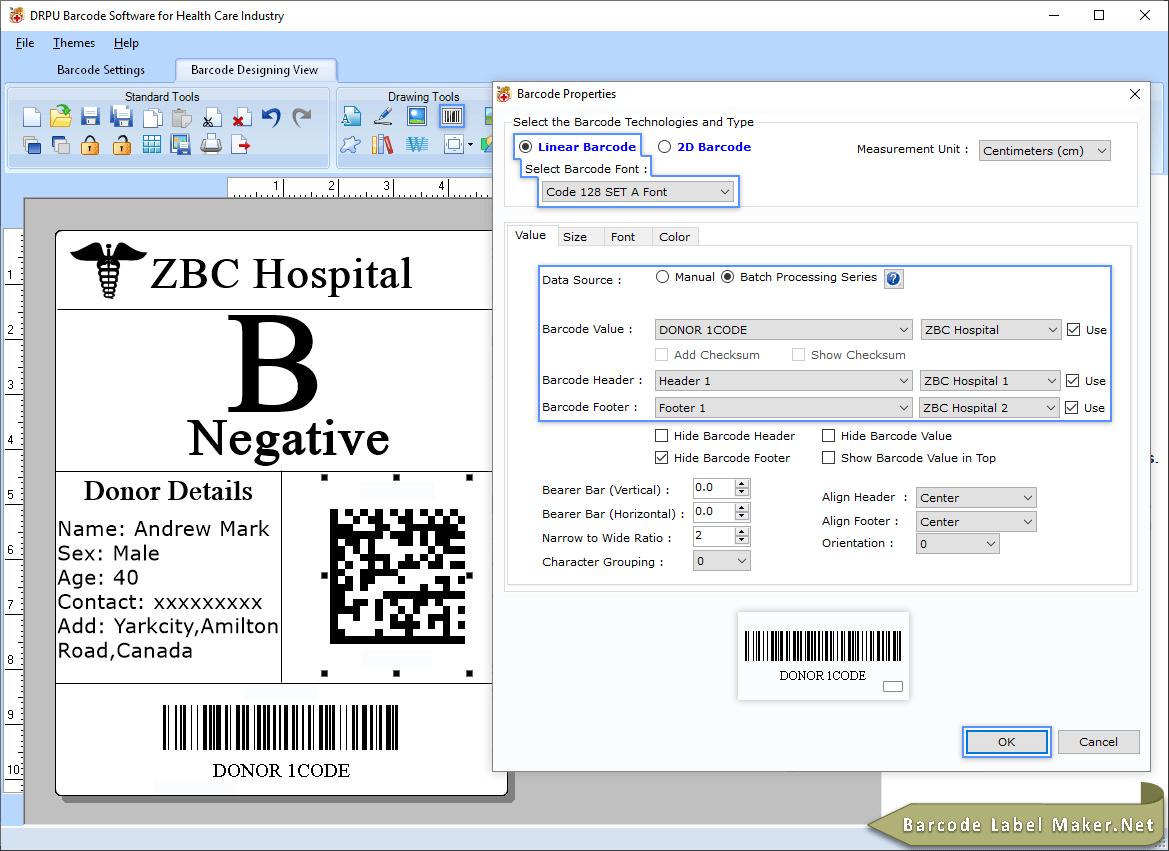Click the Cancel button
Viewport: 1169px width, 851px height.
click(1098, 741)
